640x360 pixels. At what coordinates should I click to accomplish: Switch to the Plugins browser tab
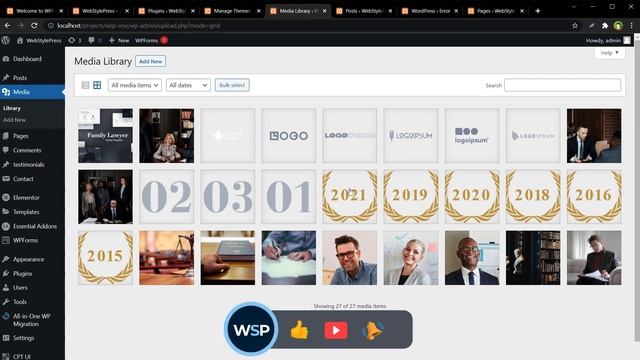166,11
